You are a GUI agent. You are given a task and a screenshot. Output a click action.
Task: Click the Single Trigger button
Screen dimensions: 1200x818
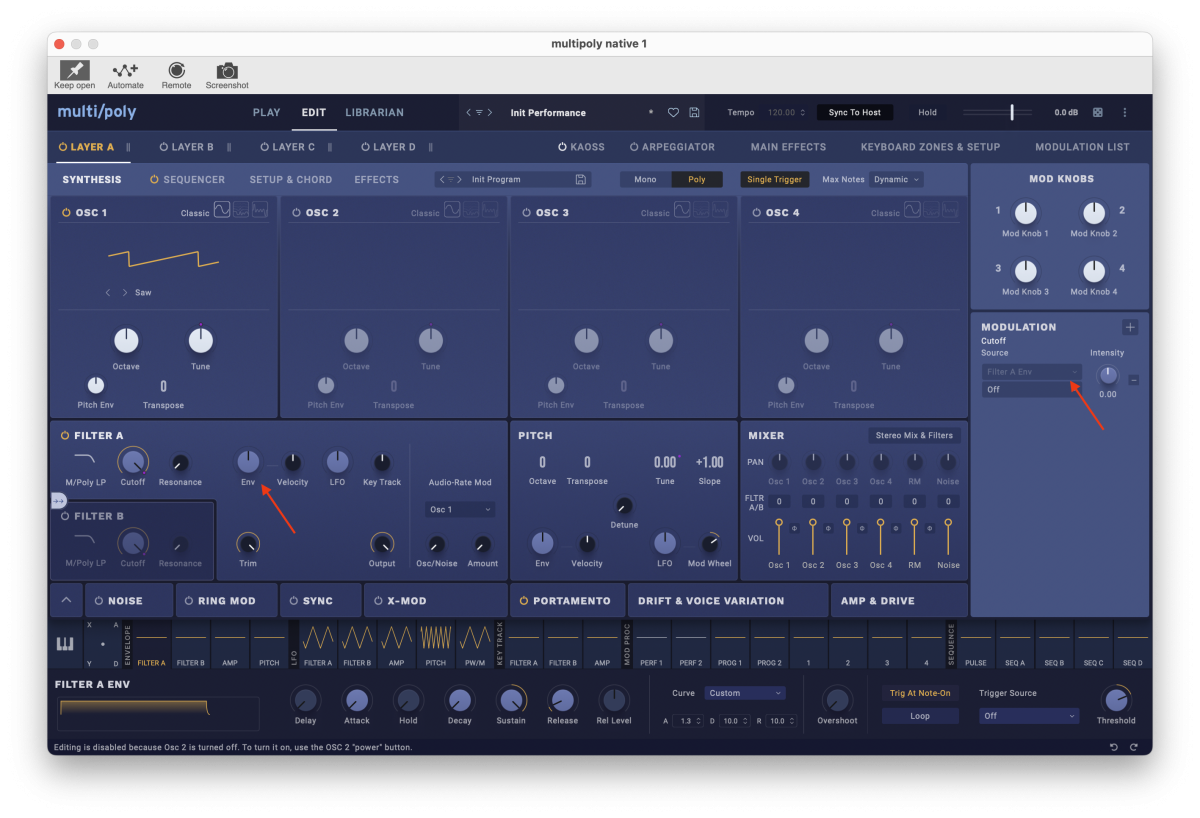[775, 180]
